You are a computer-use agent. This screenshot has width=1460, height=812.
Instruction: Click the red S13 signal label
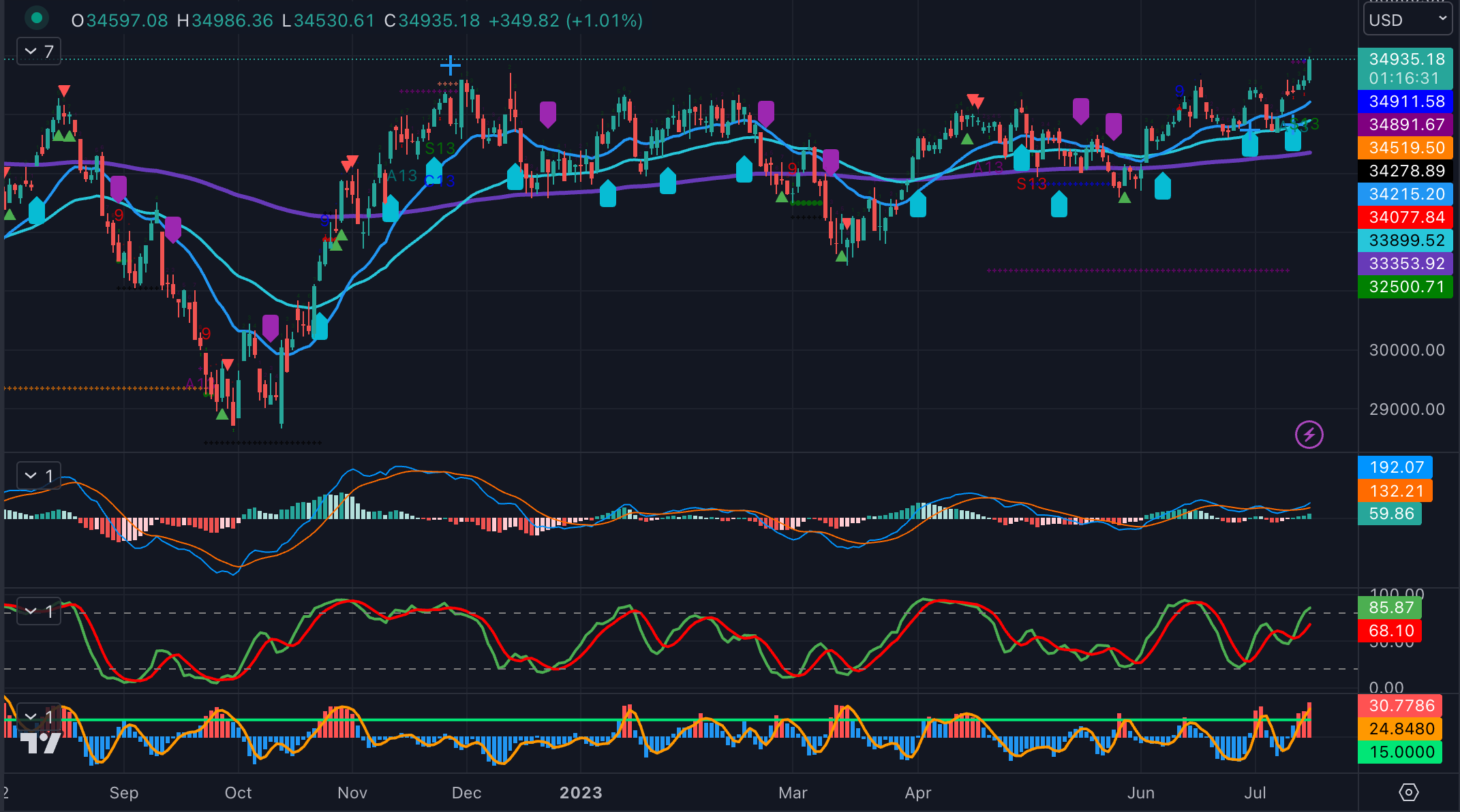1031,184
